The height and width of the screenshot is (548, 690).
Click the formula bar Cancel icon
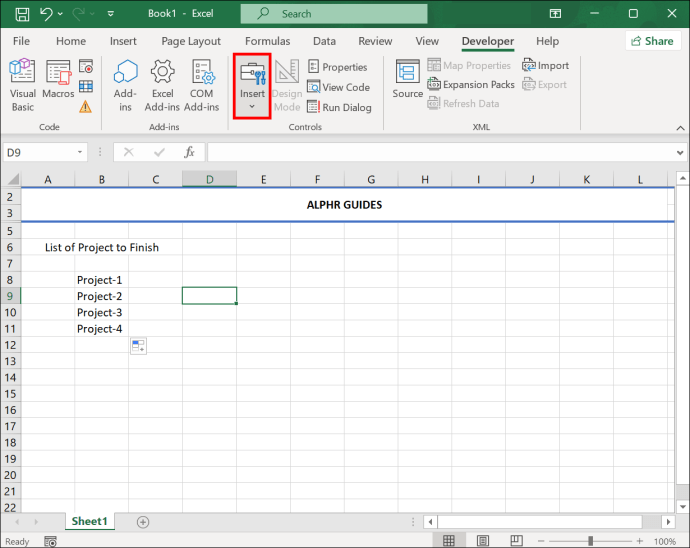(x=128, y=152)
